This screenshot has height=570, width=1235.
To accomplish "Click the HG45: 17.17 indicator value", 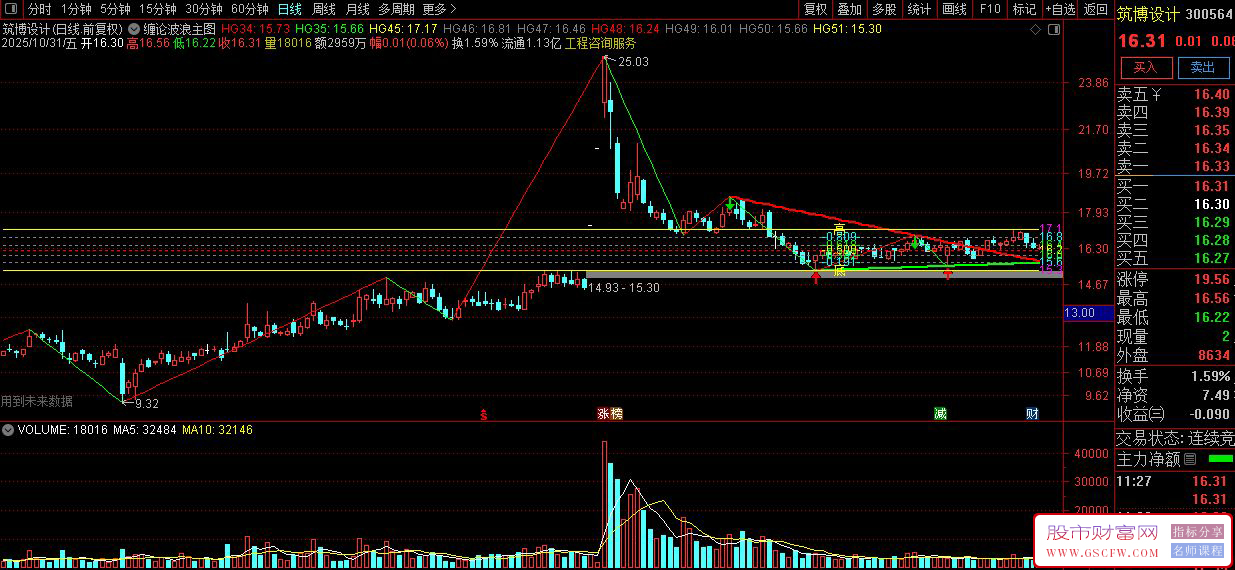I will coord(402,29).
